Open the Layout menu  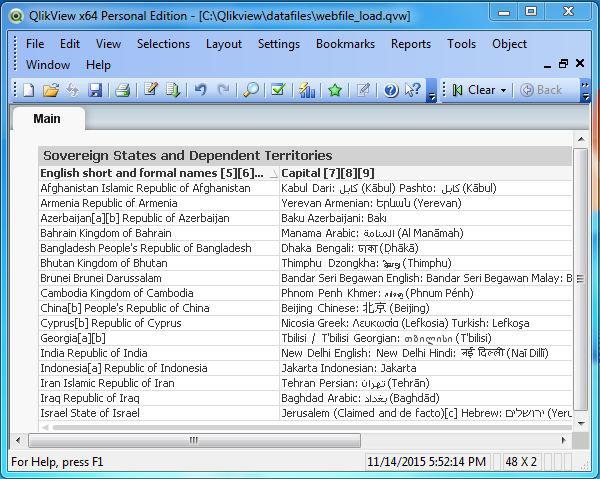point(224,44)
